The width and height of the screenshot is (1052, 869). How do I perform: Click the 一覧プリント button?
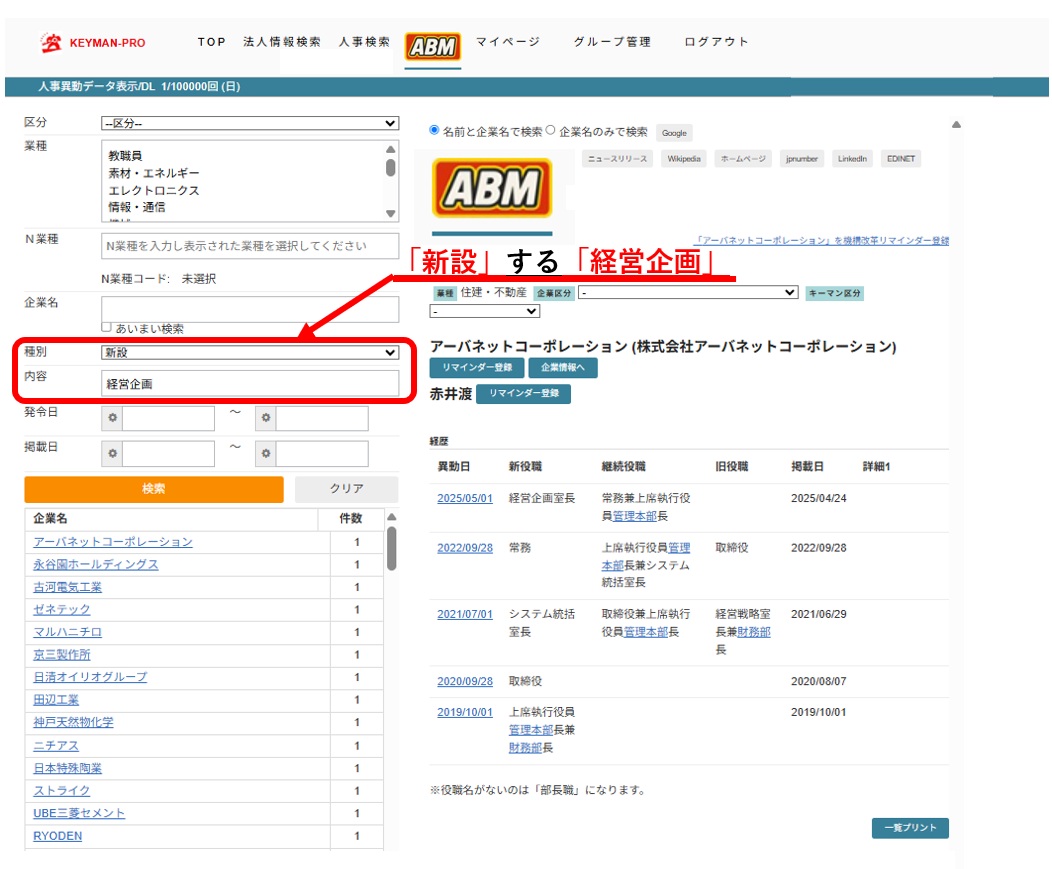click(x=910, y=827)
